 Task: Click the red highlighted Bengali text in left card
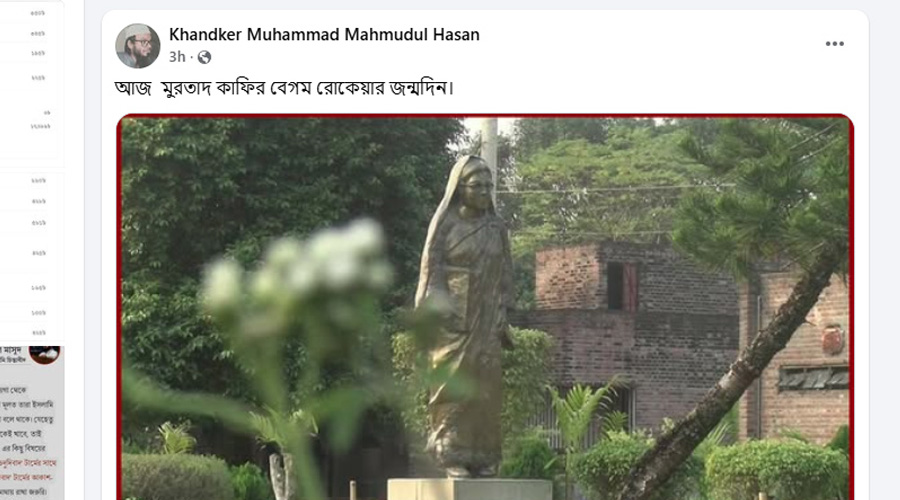(28, 470)
